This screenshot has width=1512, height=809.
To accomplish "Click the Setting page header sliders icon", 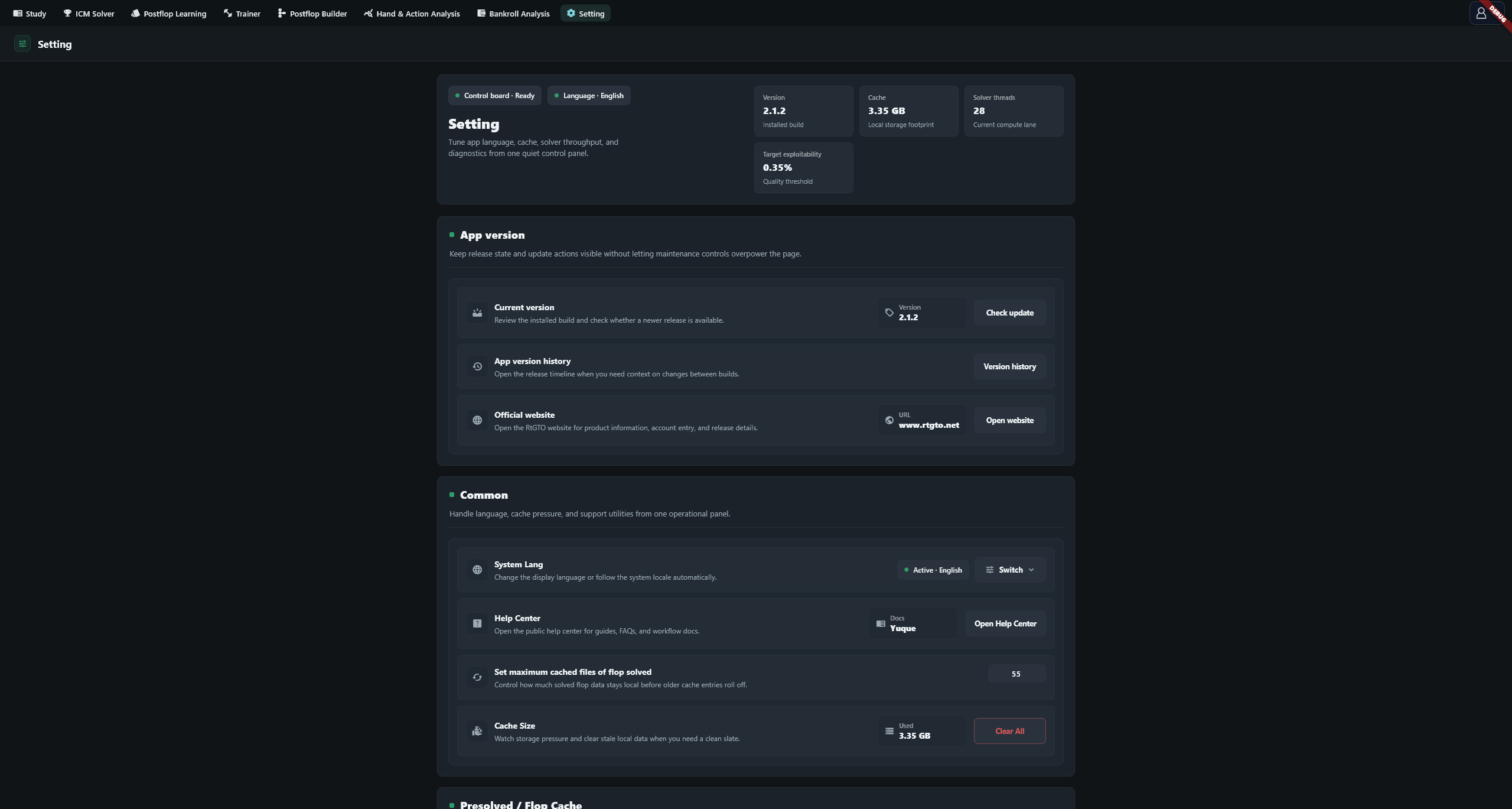I will pyautogui.click(x=22, y=44).
